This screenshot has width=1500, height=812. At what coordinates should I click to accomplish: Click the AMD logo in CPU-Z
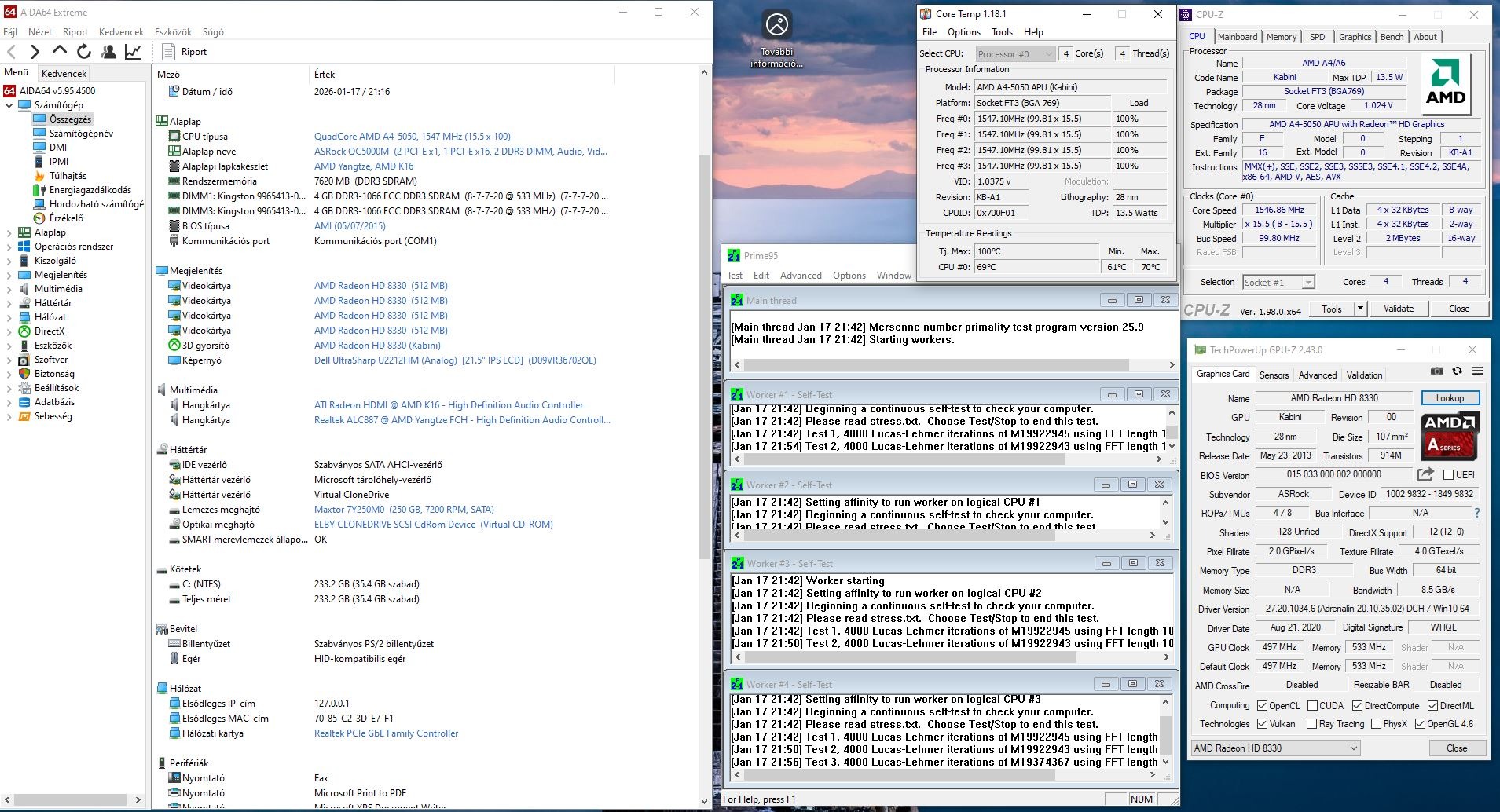(x=1447, y=84)
